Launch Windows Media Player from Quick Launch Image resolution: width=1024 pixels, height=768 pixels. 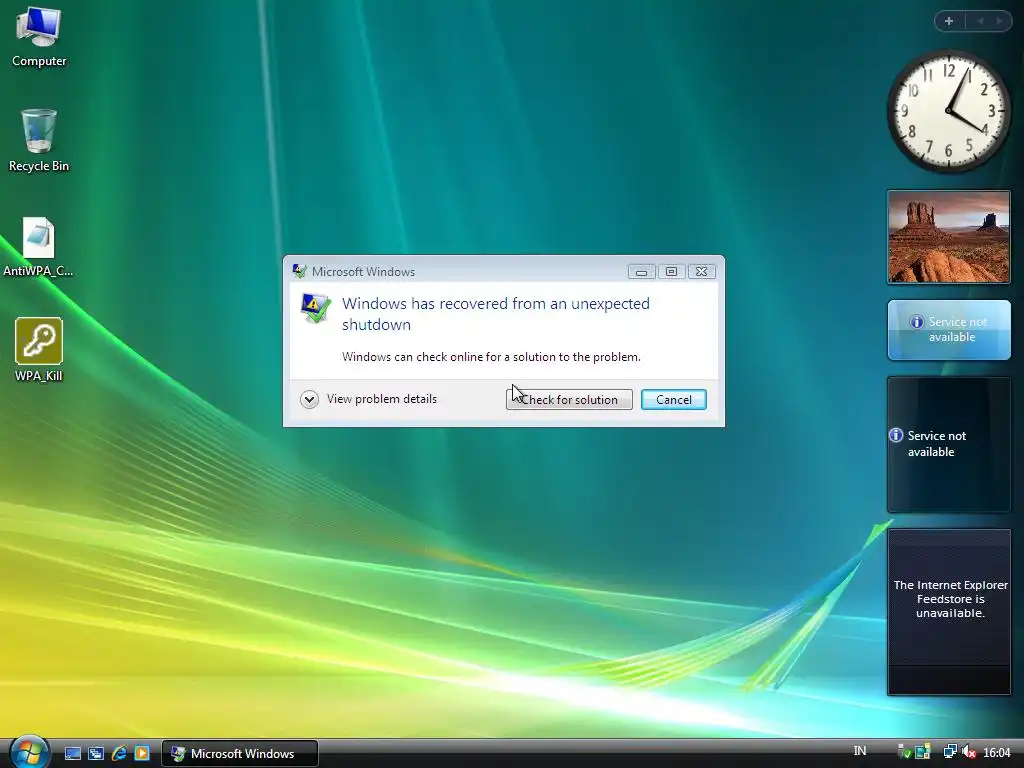pos(142,754)
